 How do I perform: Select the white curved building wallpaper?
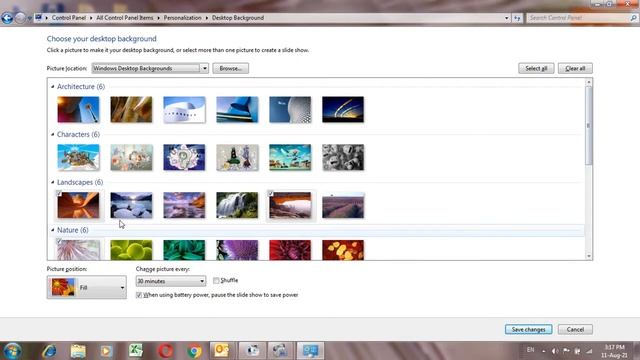184,109
